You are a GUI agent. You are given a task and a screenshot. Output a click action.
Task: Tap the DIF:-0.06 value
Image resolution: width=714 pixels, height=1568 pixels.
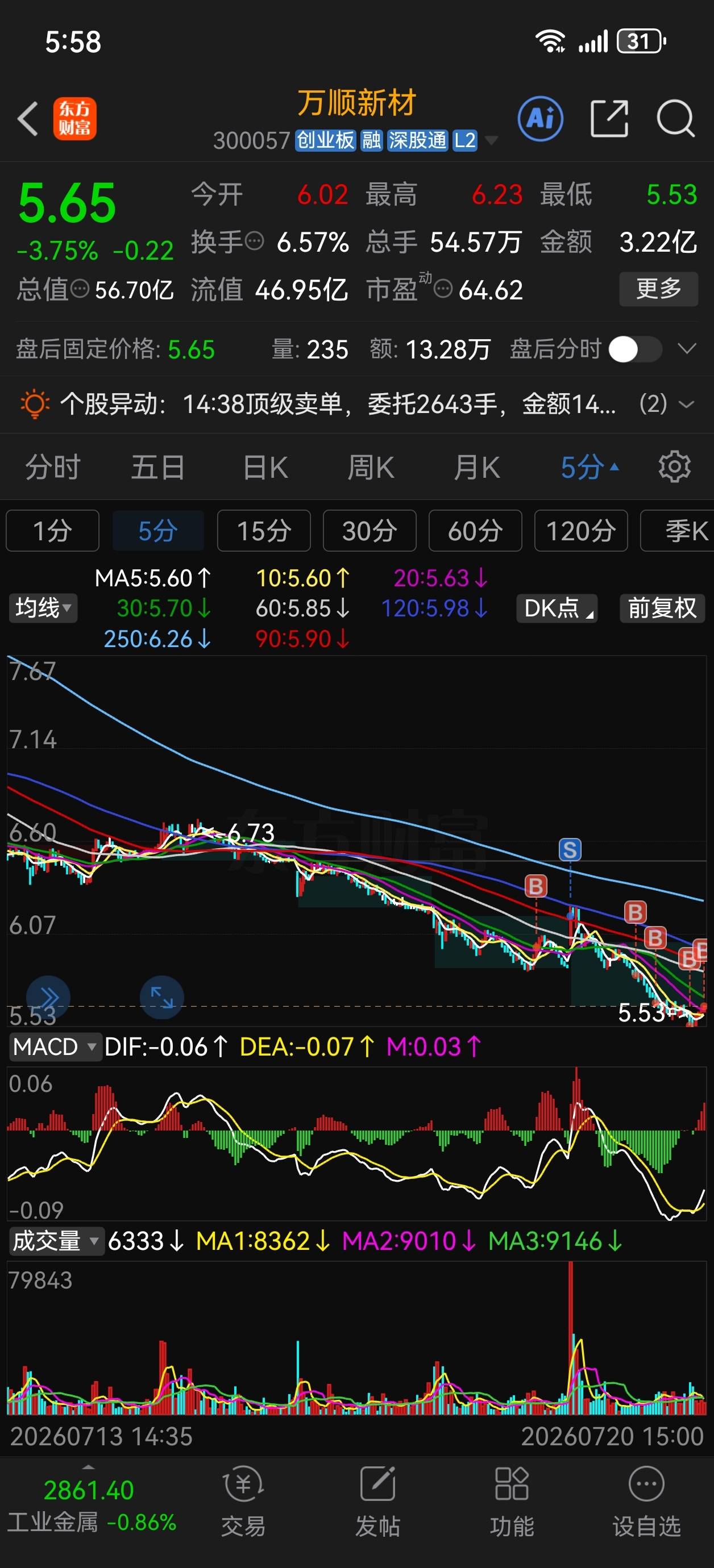(x=165, y=1047)
